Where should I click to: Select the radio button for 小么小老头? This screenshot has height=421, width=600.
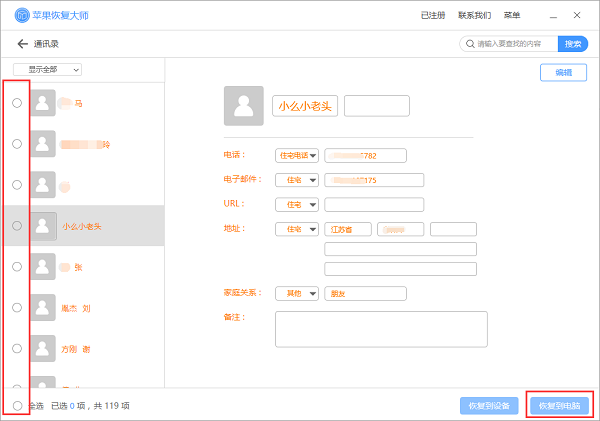pos(17,226)
